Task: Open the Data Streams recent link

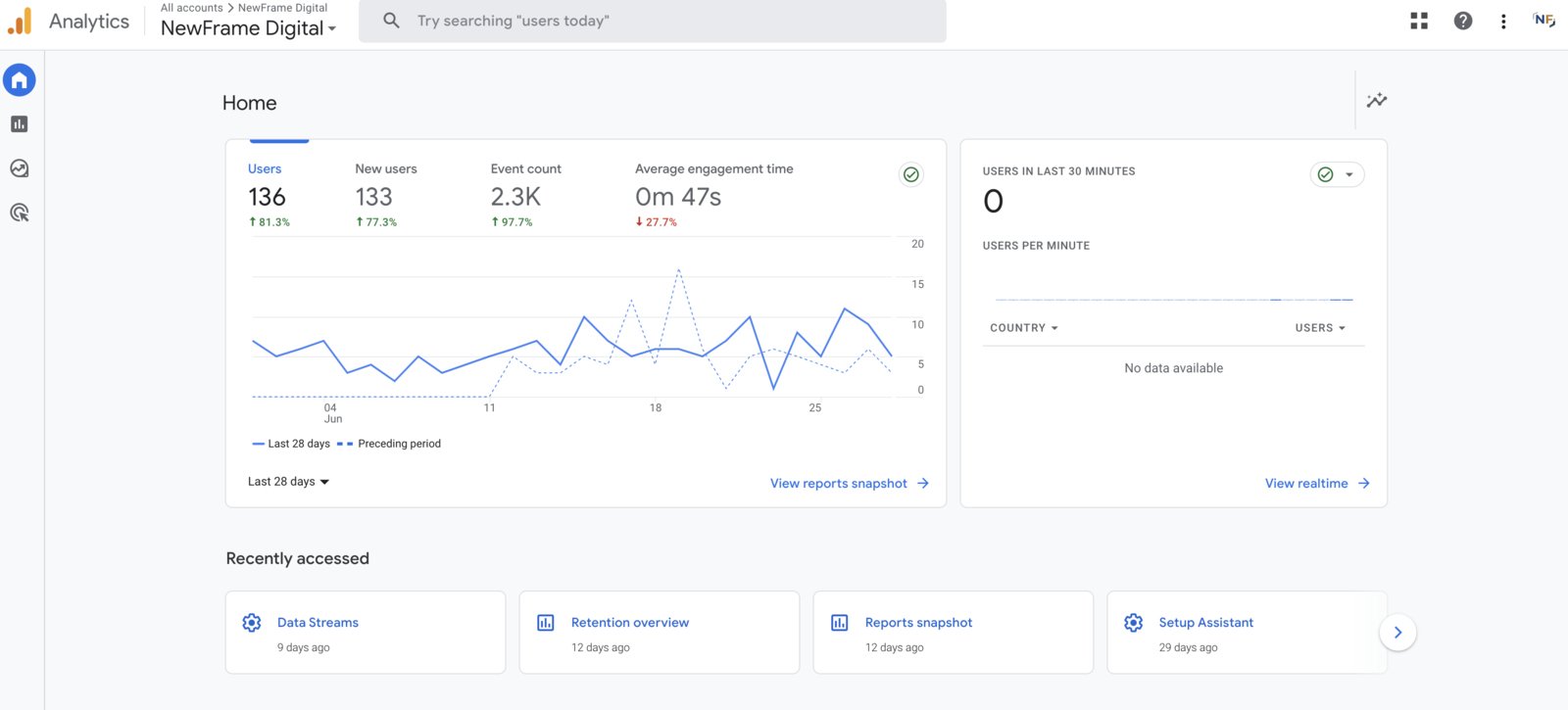Action: click(x=318, y=623)
